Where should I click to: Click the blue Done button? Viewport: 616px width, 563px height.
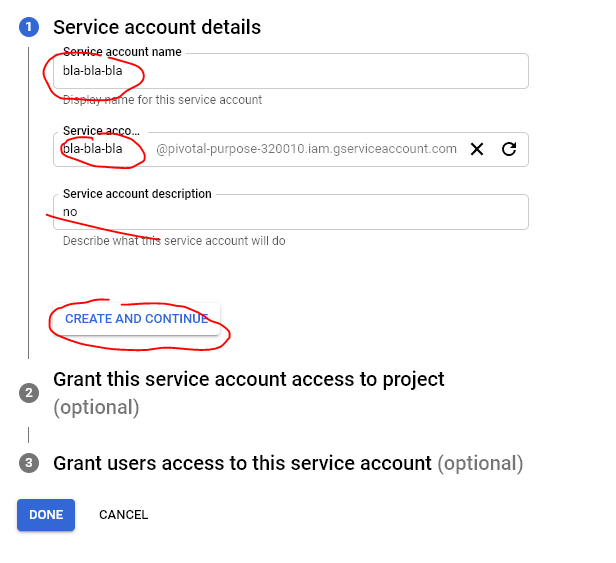(46, 515)
